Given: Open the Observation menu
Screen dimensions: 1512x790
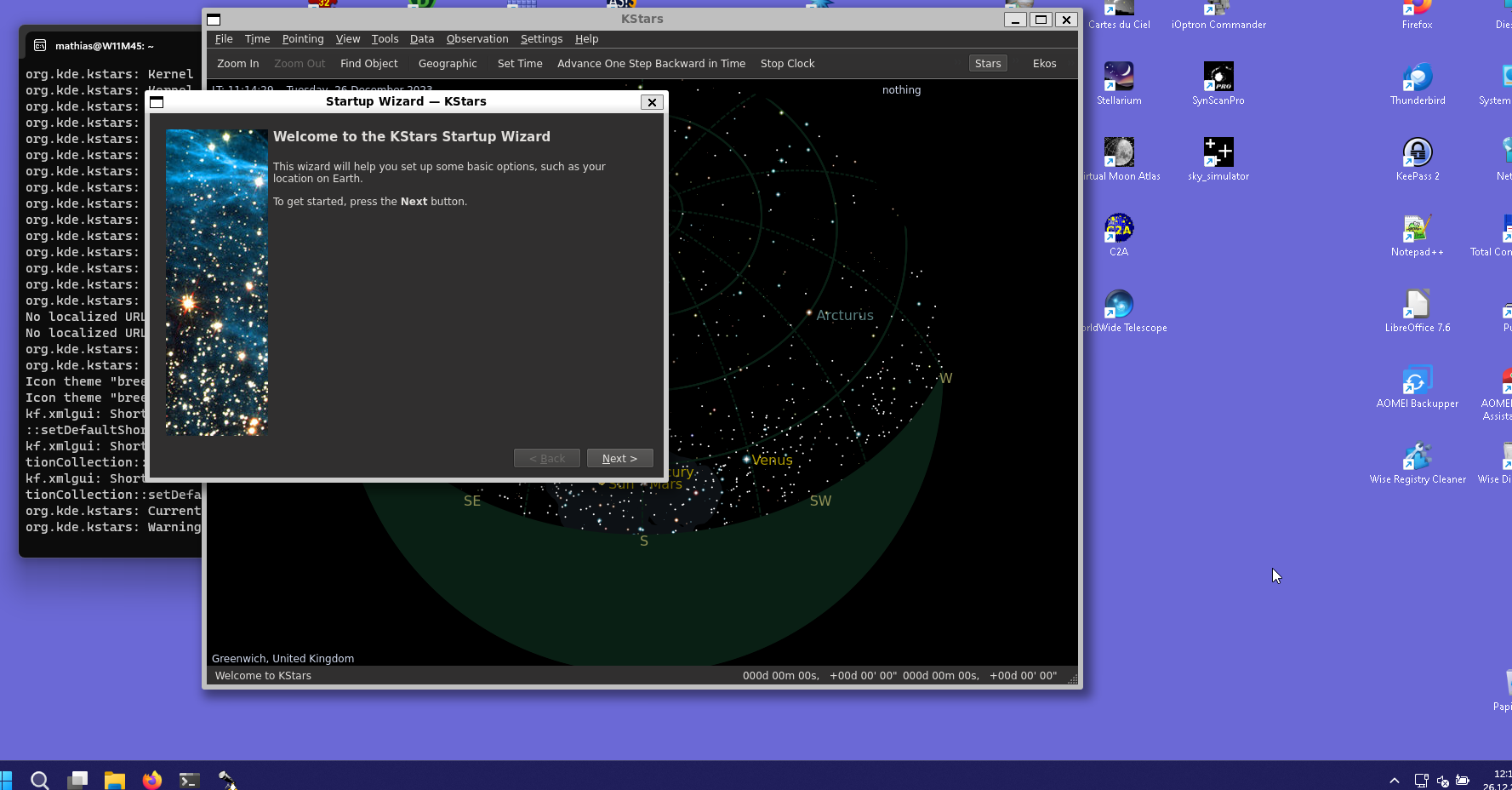Looking at the screenshot, I should (477, 39).
